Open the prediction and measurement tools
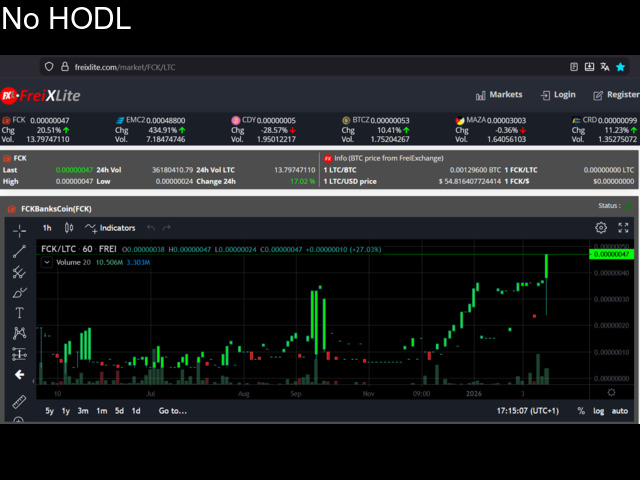This screenshot has height=480, width=640. click(x=19, y=354)
